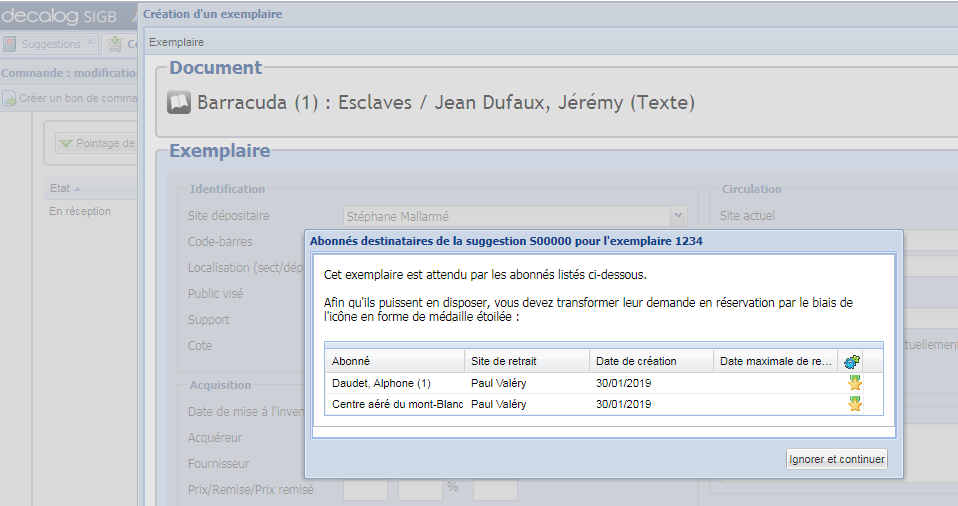Screen dimensions: 958x506
Task: Click the Suggestions tab icon
Action: (9, 44)
